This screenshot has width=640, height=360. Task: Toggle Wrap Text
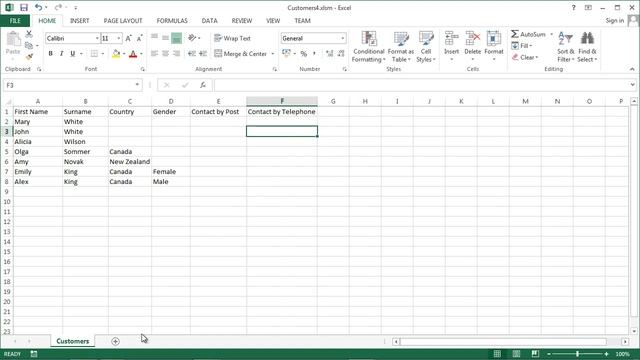coord(232,38)
